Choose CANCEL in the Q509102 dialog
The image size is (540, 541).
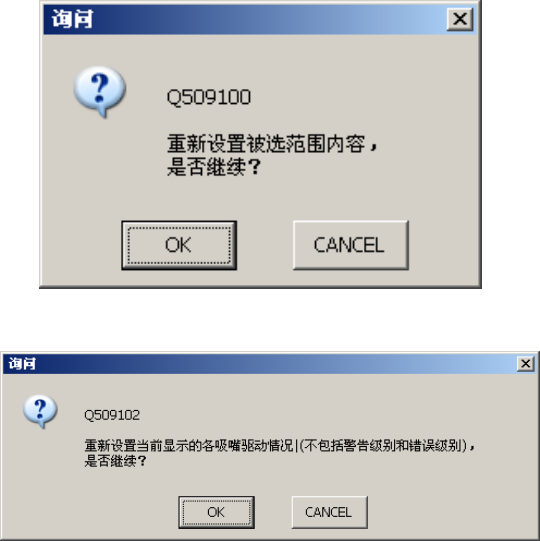click(x=330, y=512)
